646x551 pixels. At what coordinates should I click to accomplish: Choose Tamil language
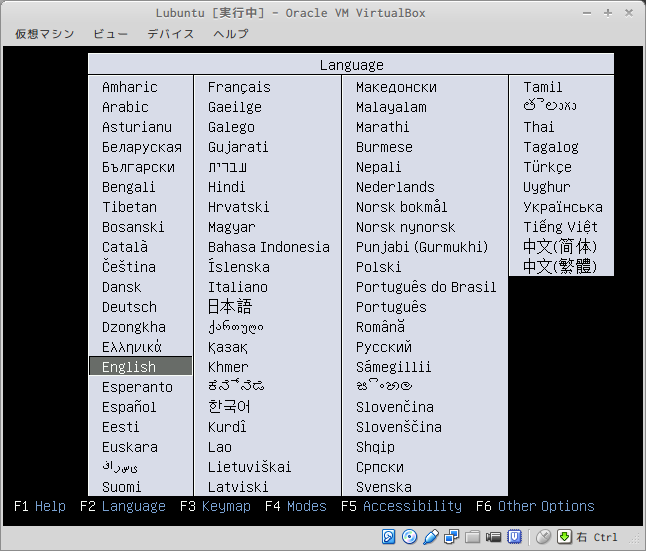click(543, 87)
